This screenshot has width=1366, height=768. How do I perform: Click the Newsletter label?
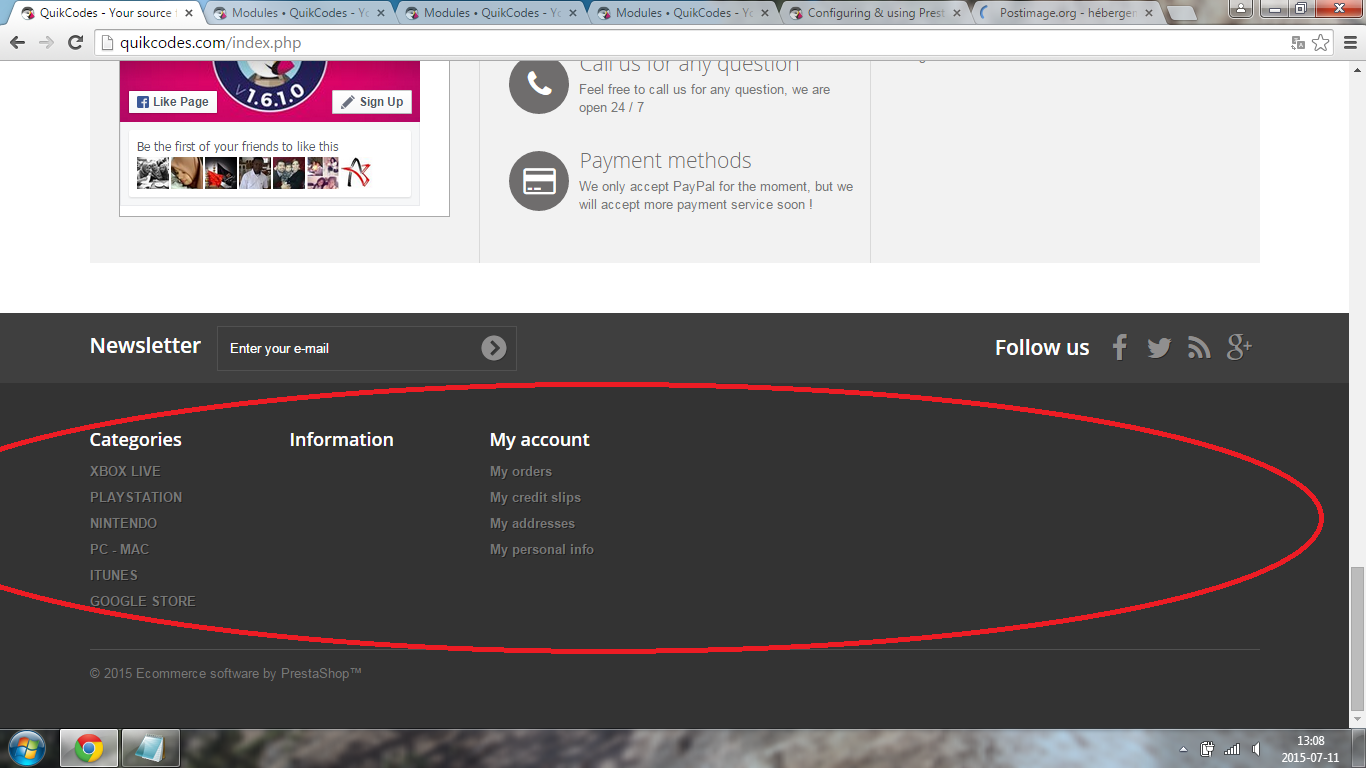145,345
